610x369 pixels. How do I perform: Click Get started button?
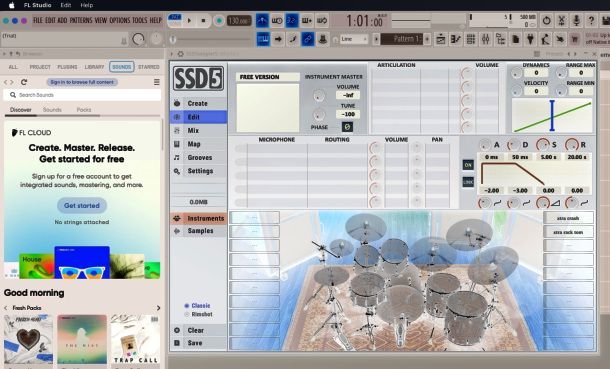pos(82,205)
